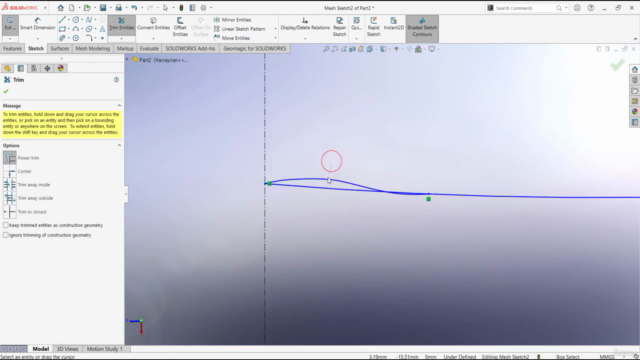The height and width of the screenshot is (360, 640).
Task: Switch to the Evaluate tab
Action: click(x=149, y=49)
